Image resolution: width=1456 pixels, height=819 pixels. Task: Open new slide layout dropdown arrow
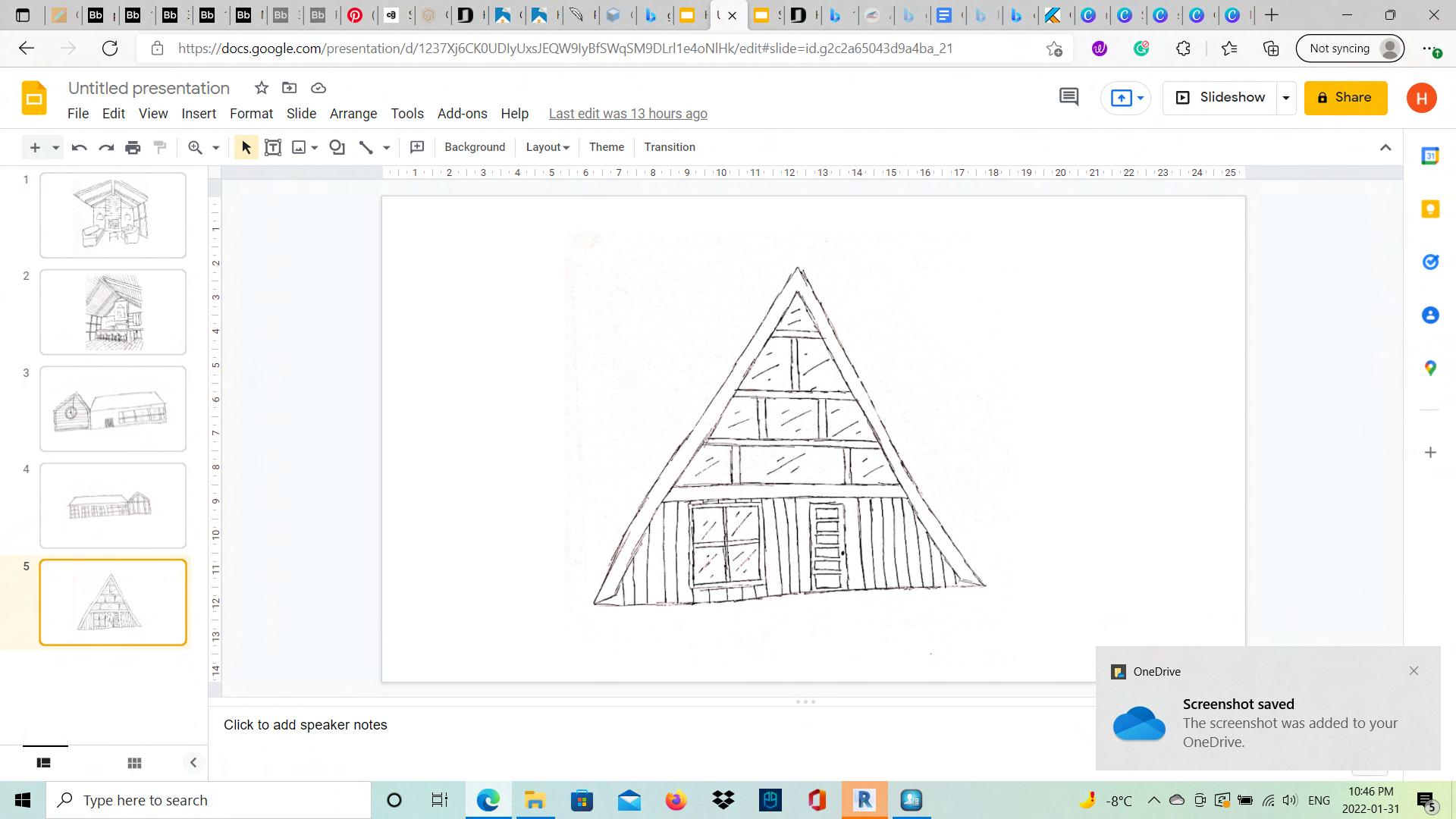(x=55, y=147)
